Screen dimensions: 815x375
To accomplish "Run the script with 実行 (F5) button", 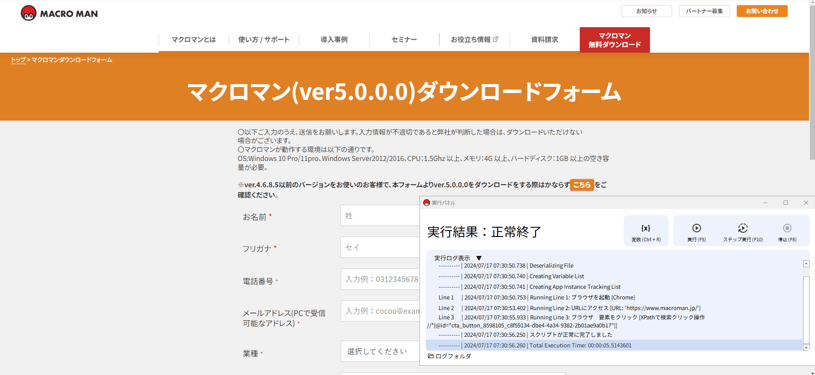I will point(696,231).
